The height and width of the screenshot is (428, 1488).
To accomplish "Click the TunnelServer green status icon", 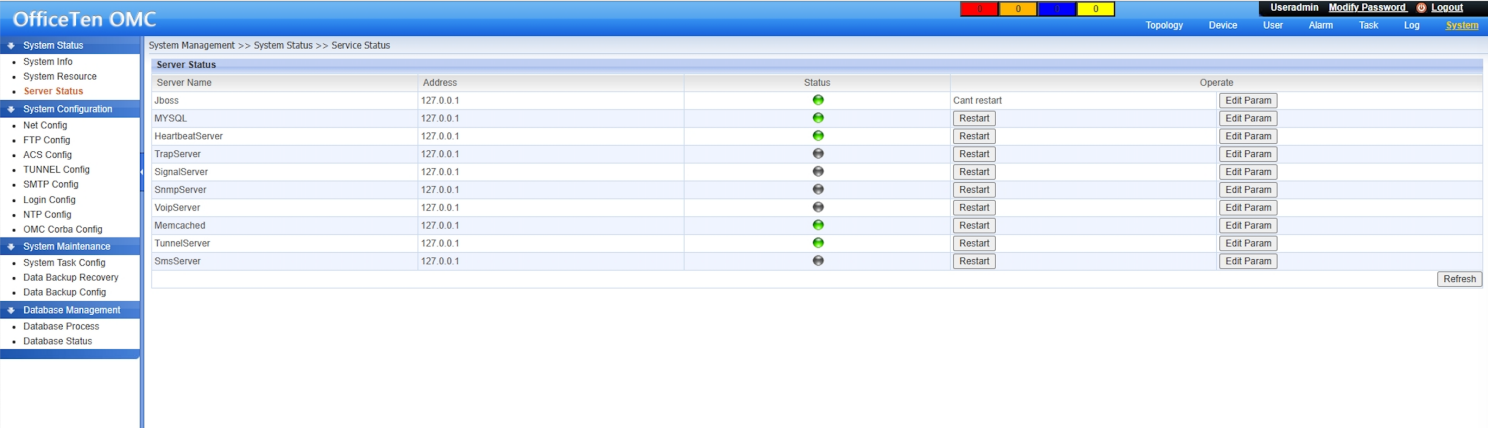I will 818,243.
